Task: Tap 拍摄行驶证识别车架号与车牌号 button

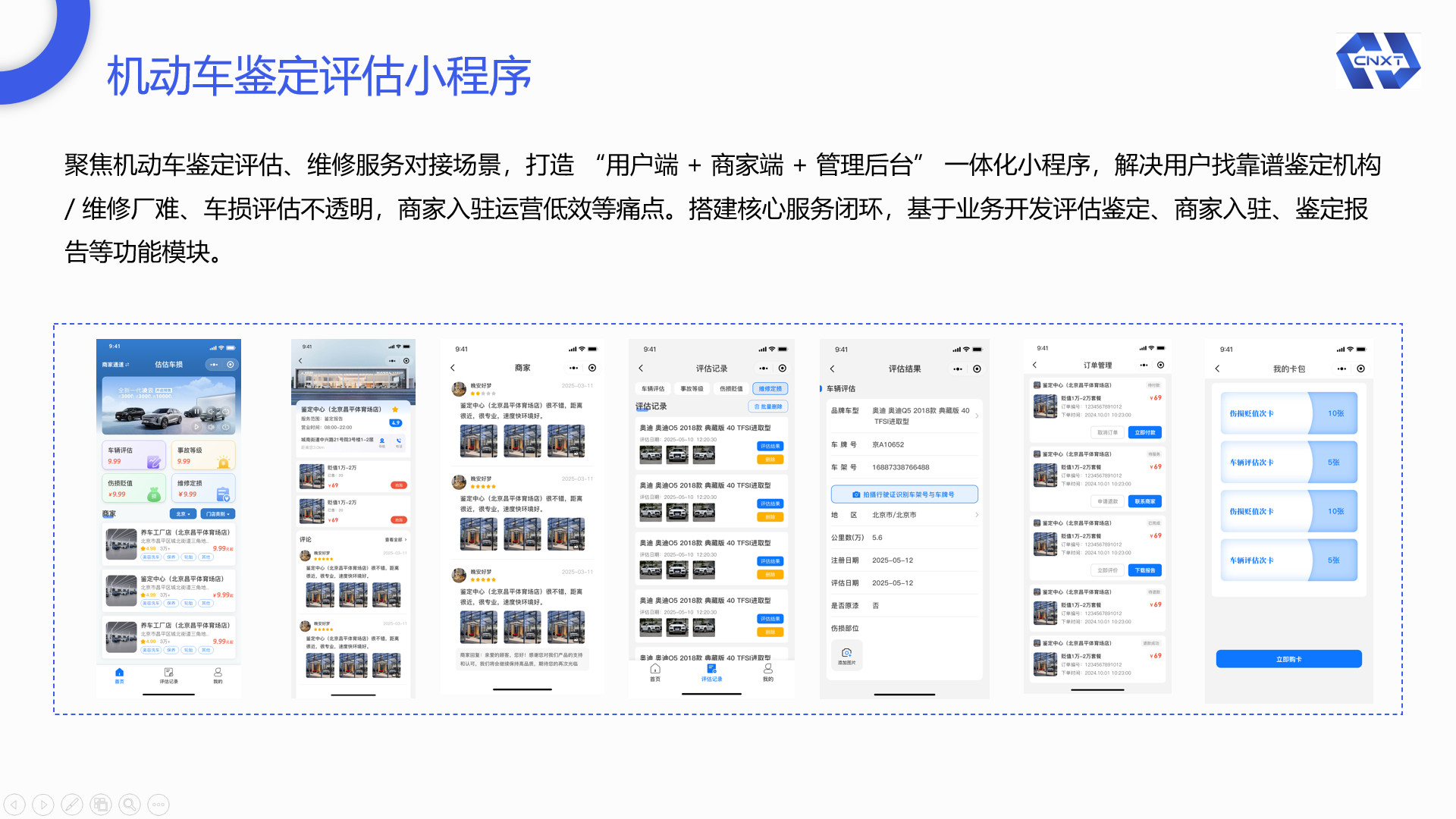Action: coord(904,494)
